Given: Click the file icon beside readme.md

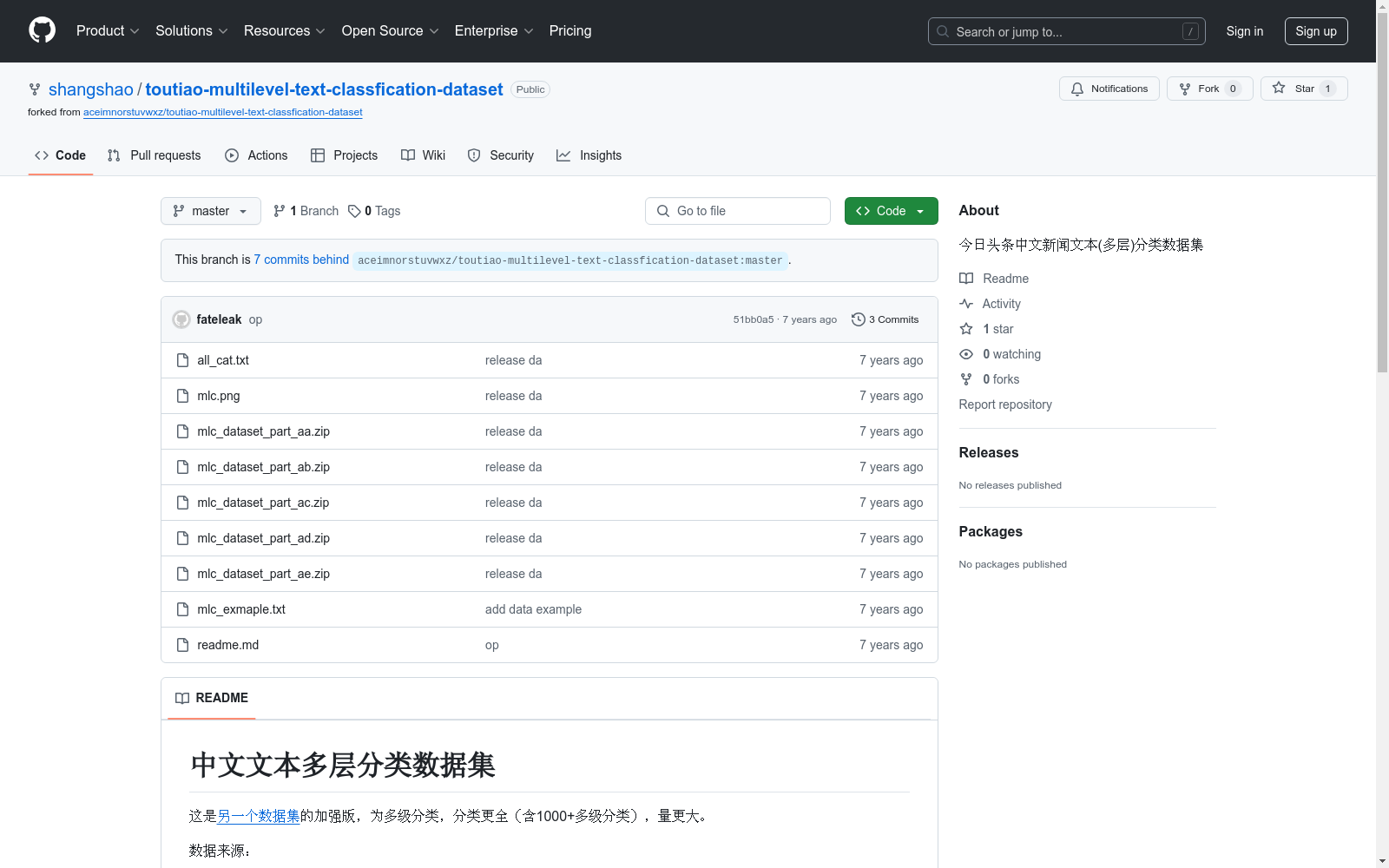Looking at the screenshot, I should click(182, 645).
